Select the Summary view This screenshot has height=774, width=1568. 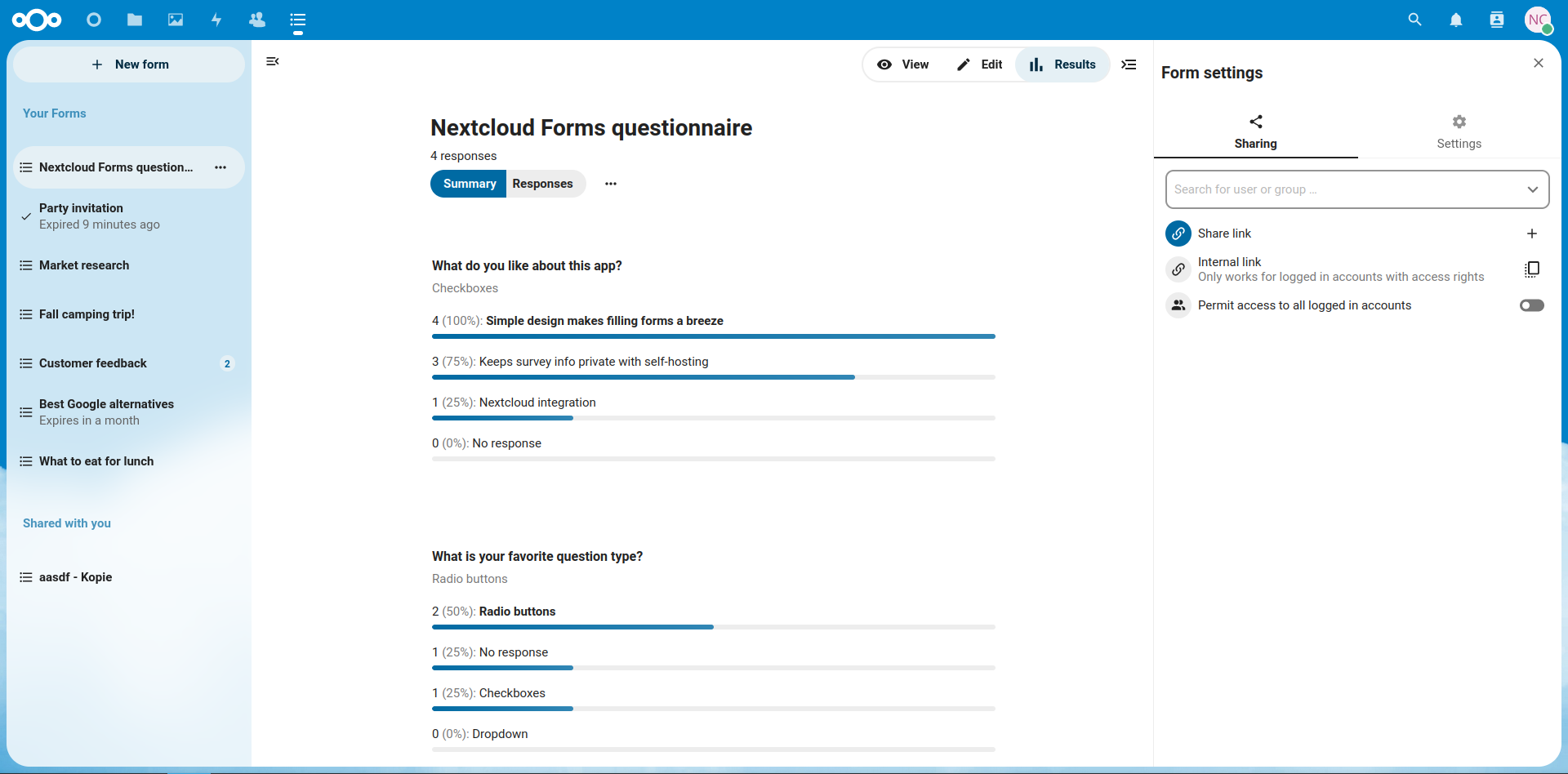pyautogui.click(x=469, y=184)
